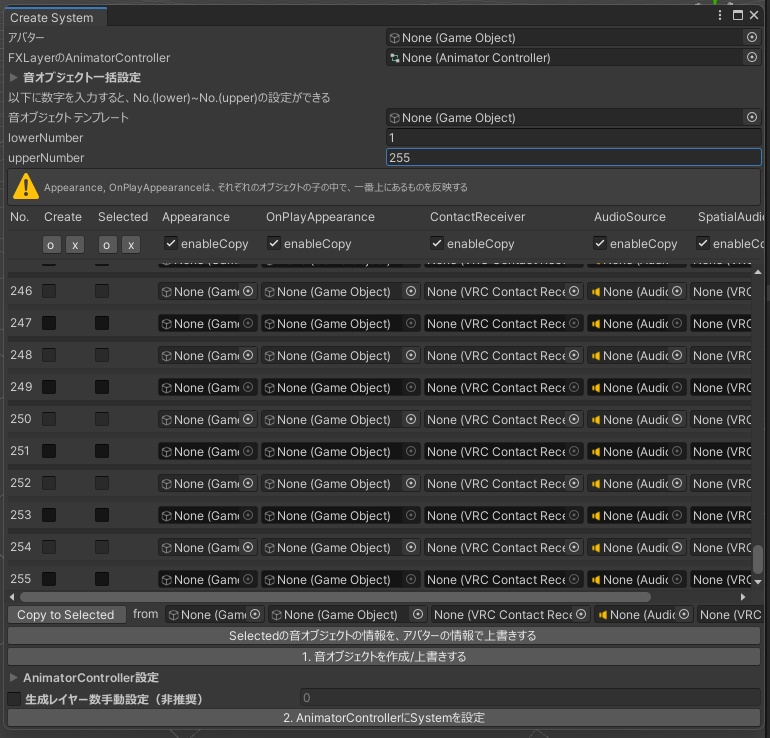Open OnPlayAppearance object picker in row 246
The image size is (770, 738).
tap(411, 291)
